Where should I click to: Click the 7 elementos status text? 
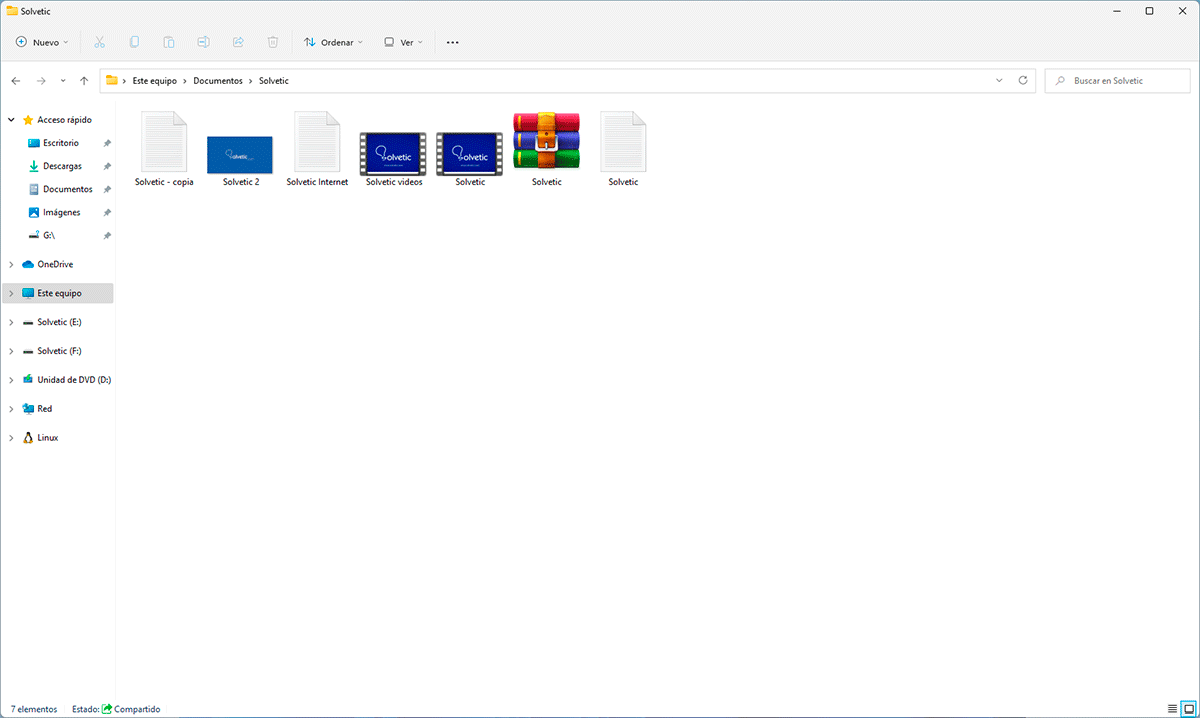(34, 709)
